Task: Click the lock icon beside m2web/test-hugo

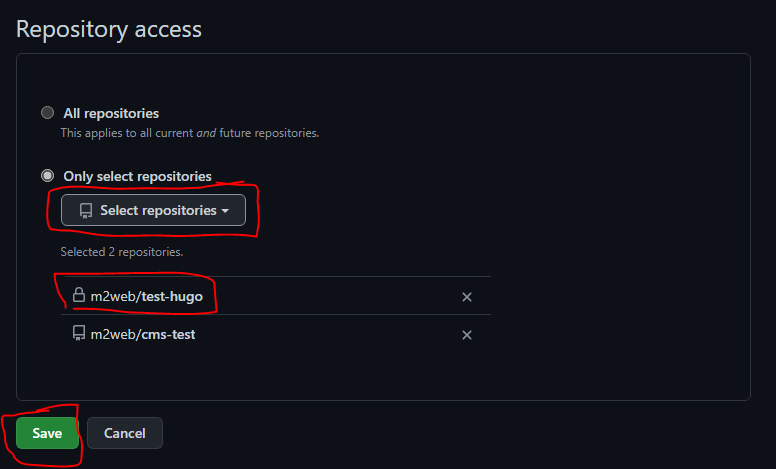Action: (79, 295)
